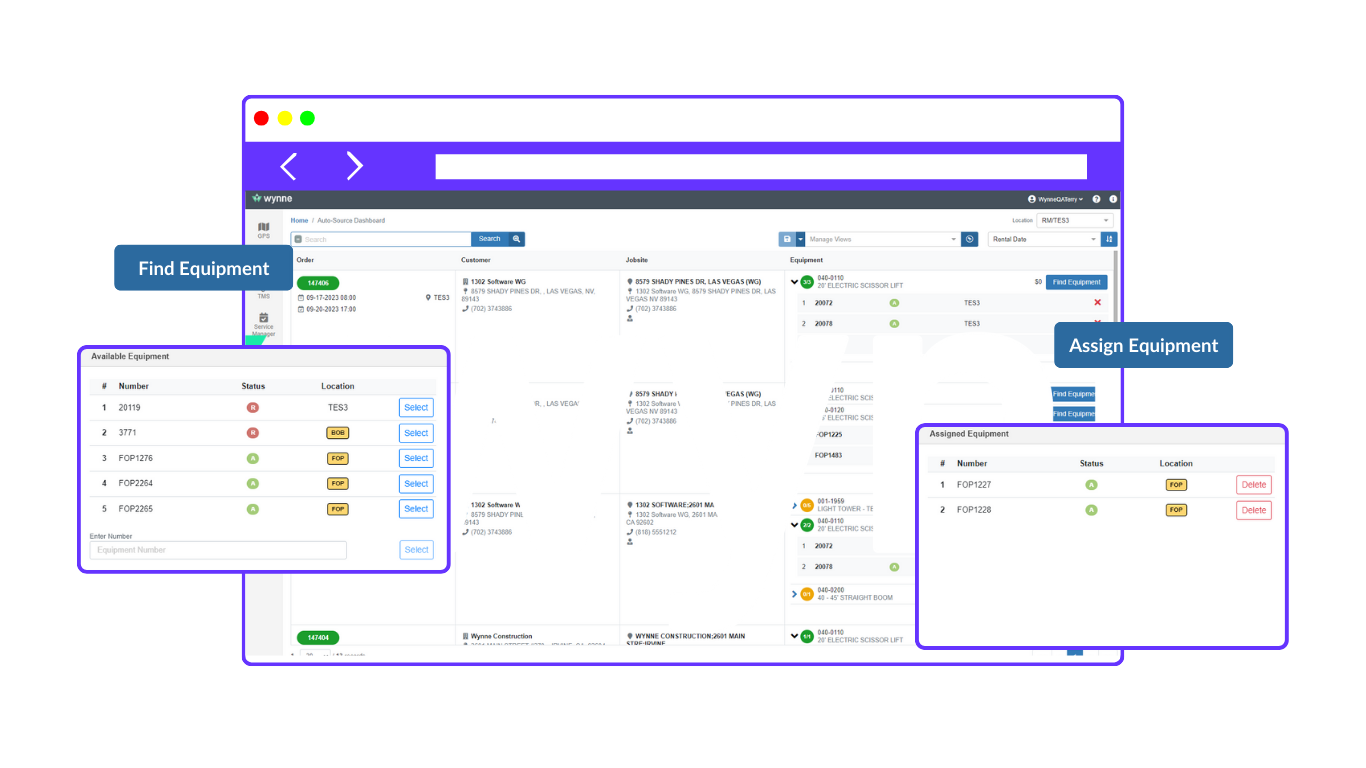Screen dimensions: 1366x768
Task: Toggle the green status indicator on FOP1227
Action: 1091,484
